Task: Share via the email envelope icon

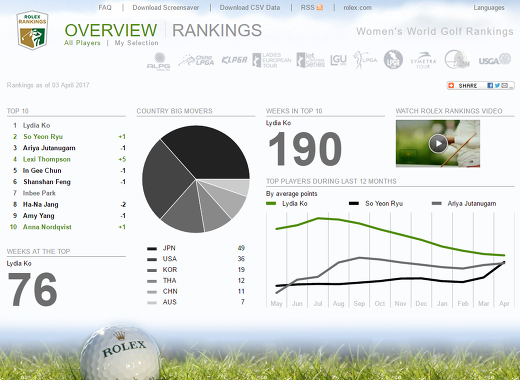Action: pyautogui.click(x=504, y=86)
